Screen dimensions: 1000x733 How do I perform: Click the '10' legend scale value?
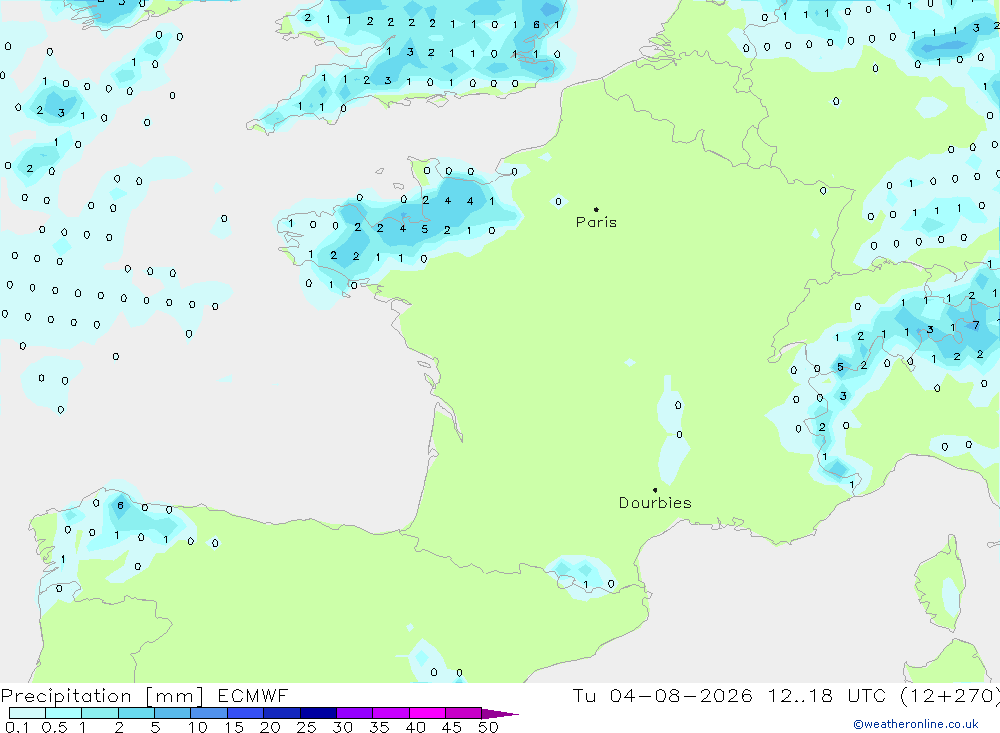click(198, 727)
